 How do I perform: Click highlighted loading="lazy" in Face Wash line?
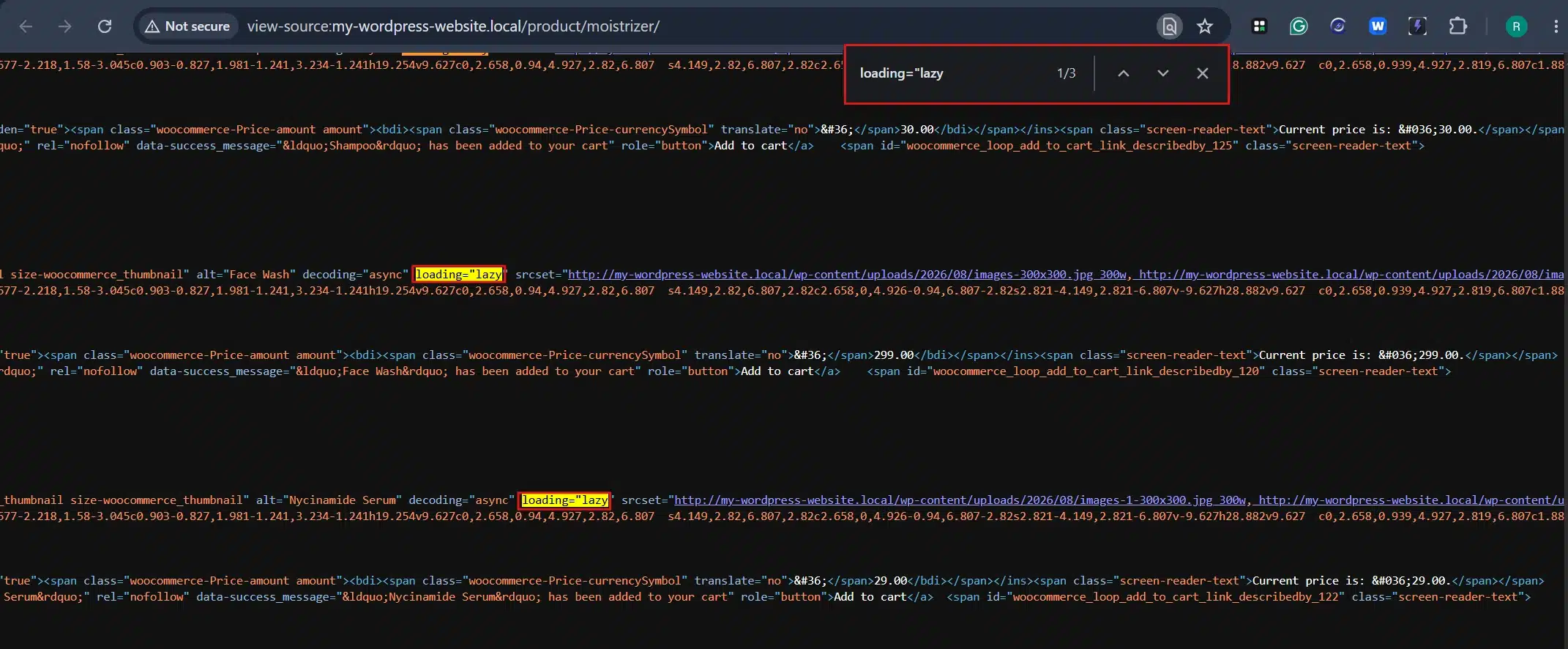(x=459, y=275)
